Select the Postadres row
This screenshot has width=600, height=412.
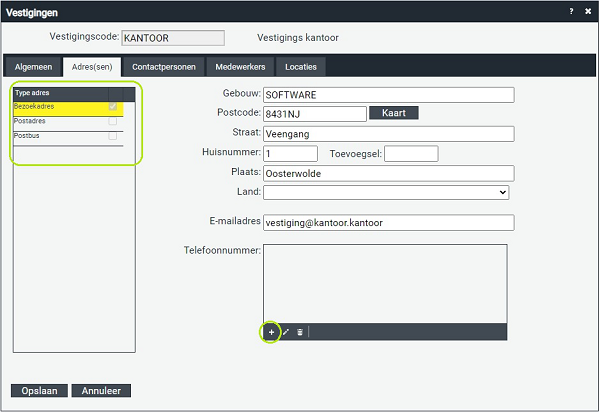[68, 124]
